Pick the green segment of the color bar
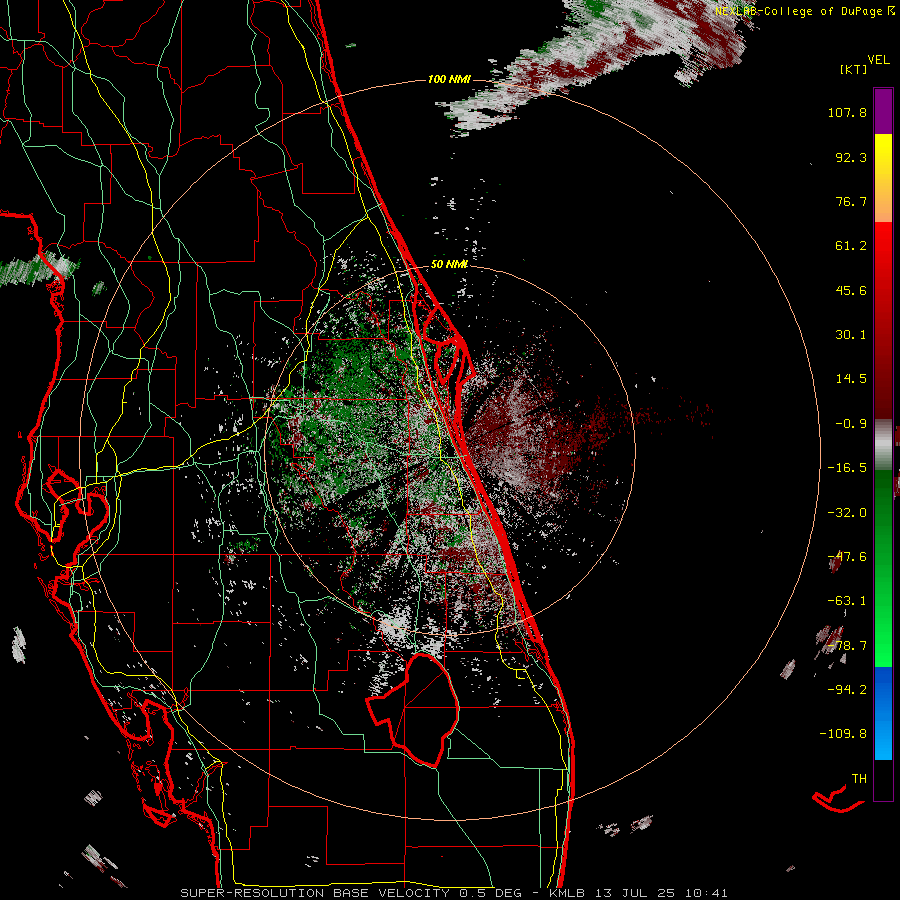This screenshot has height=900, width=900. 883,568
